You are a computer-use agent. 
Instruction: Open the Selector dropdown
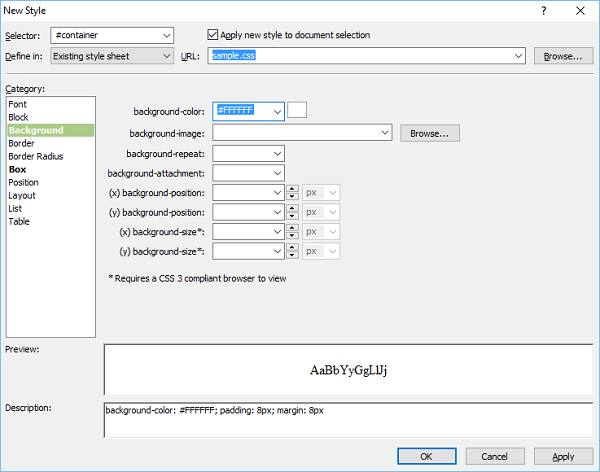coord(166,36)
